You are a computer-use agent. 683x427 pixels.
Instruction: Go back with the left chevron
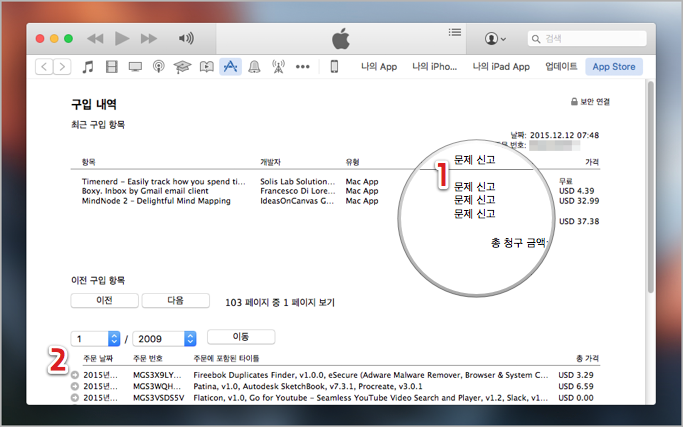[x=44, y=67]
